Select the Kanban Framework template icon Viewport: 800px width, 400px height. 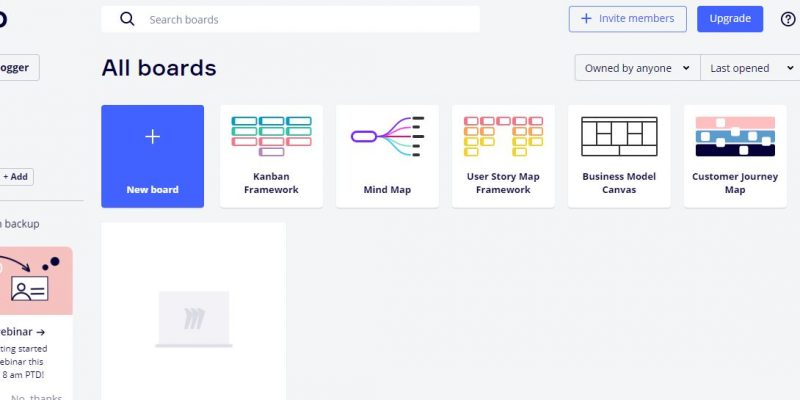tap(271, 137)
